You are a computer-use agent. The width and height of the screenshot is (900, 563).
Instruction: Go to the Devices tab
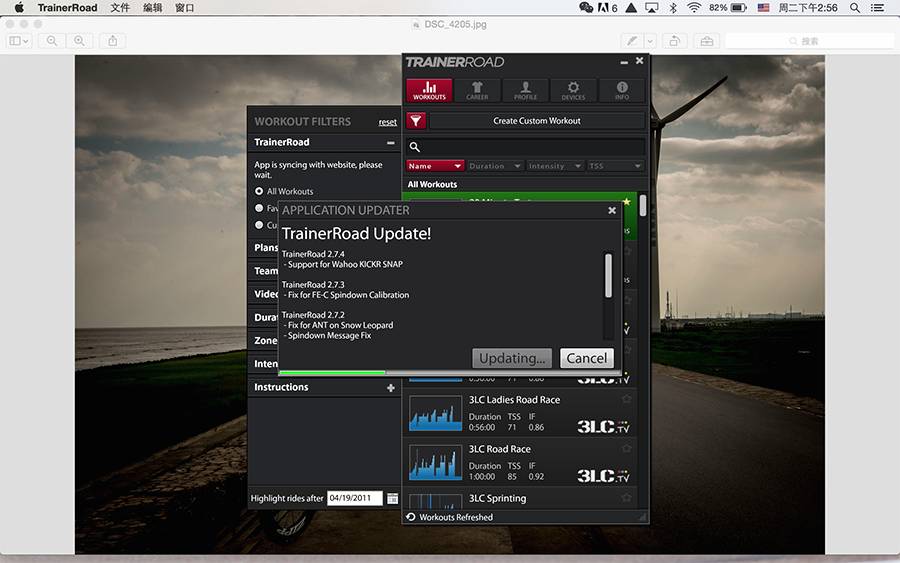pos(573,91)
